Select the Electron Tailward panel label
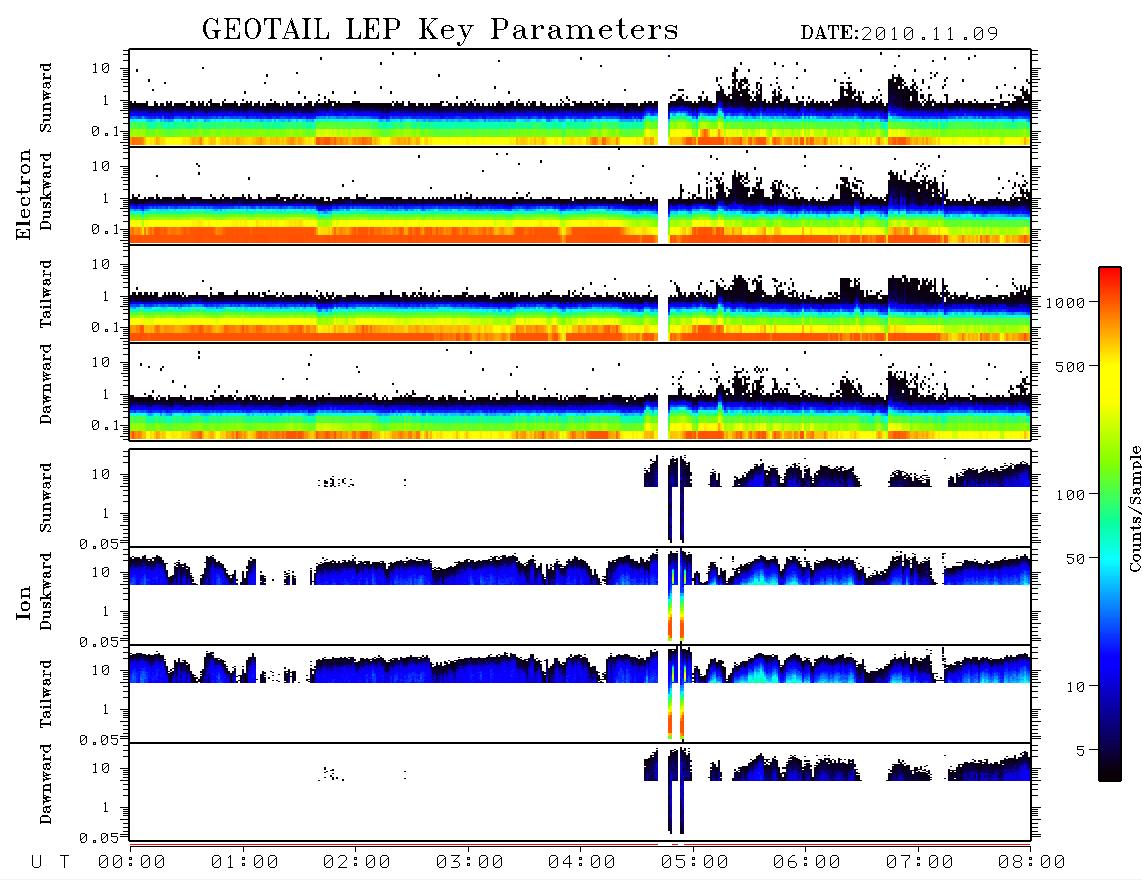Image resolution: width=1142 pixels, height=880 pixels. pos(46,293)
